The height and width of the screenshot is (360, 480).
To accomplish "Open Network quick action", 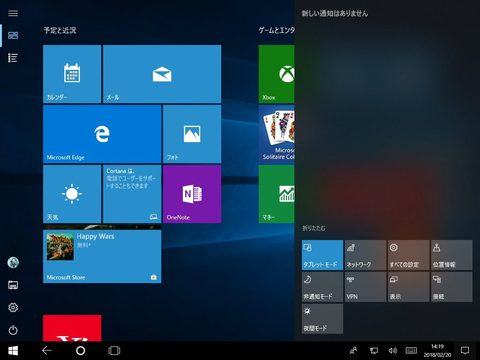I will [x=365, y=255].
